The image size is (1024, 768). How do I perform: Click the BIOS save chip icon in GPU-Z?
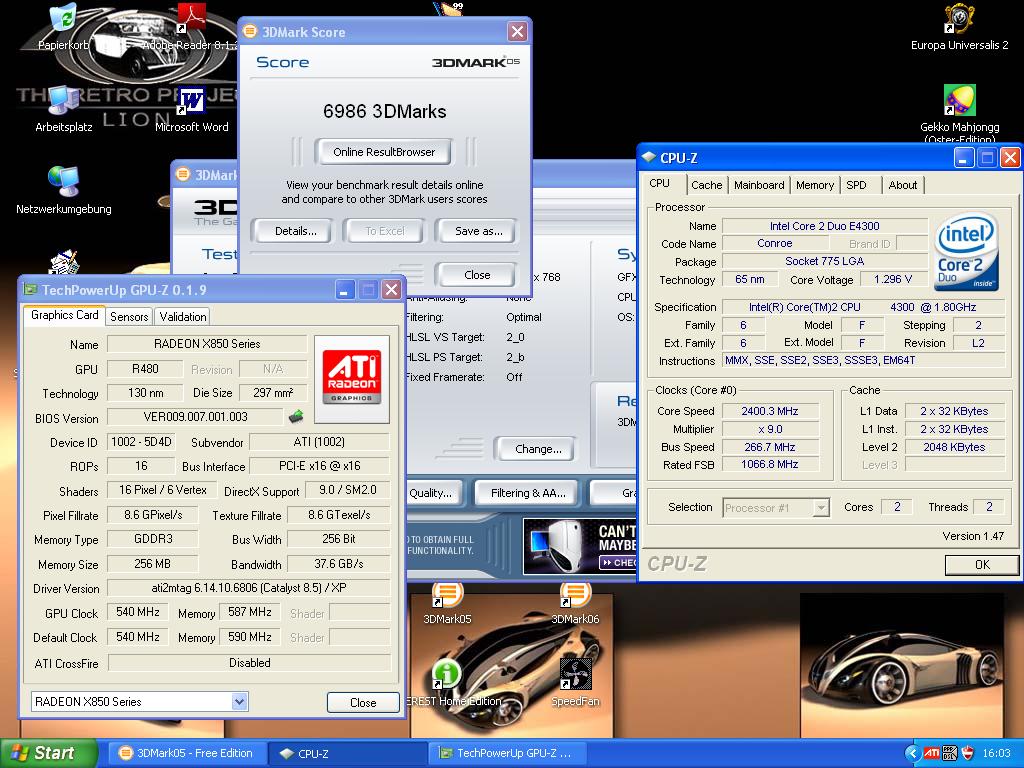pos(296,416)
